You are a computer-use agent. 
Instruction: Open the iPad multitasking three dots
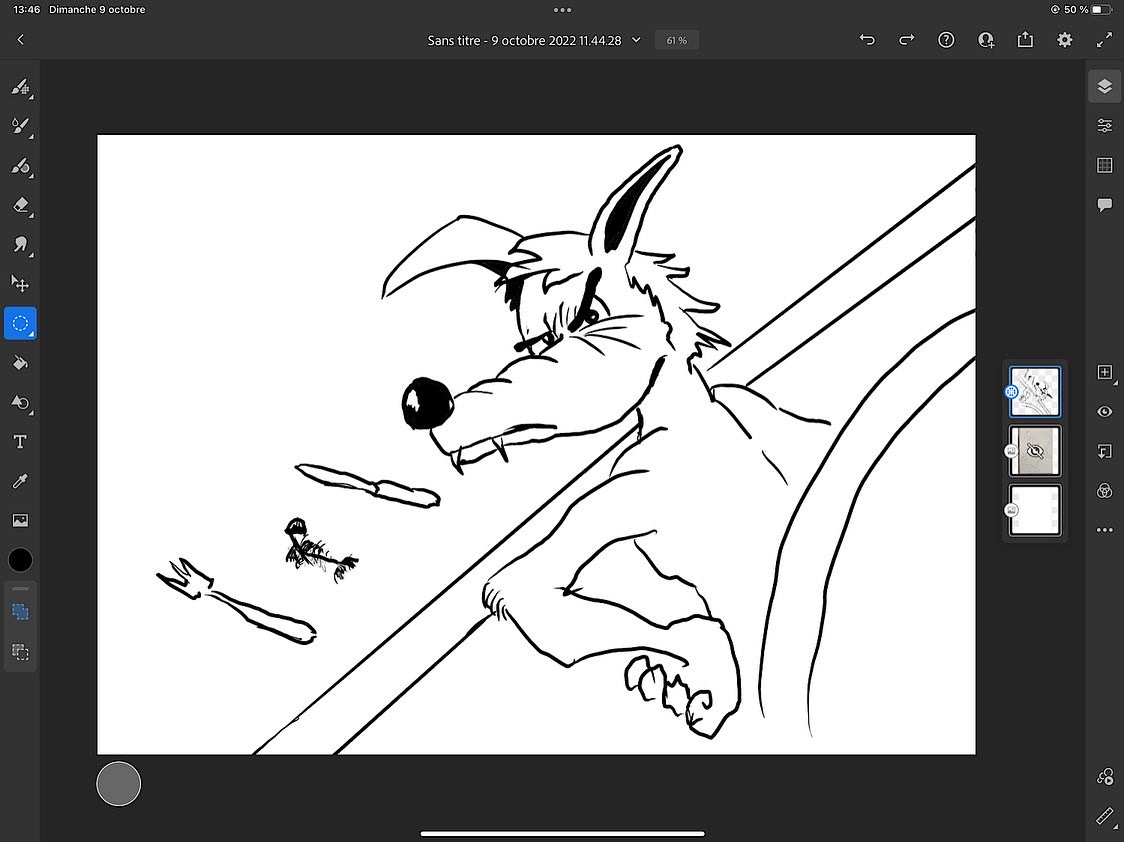tap(563, 10)
